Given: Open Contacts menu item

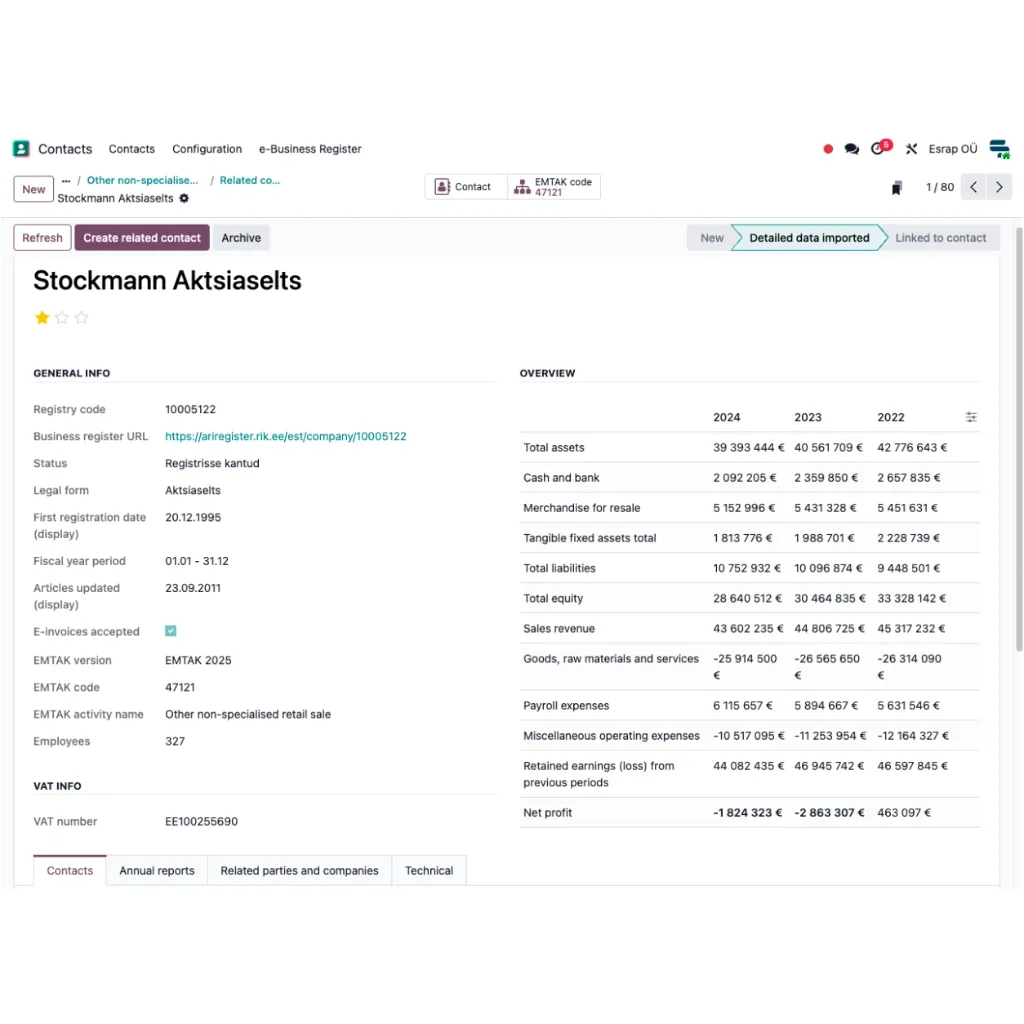Looking at the screenshot, I should (131, 149).
